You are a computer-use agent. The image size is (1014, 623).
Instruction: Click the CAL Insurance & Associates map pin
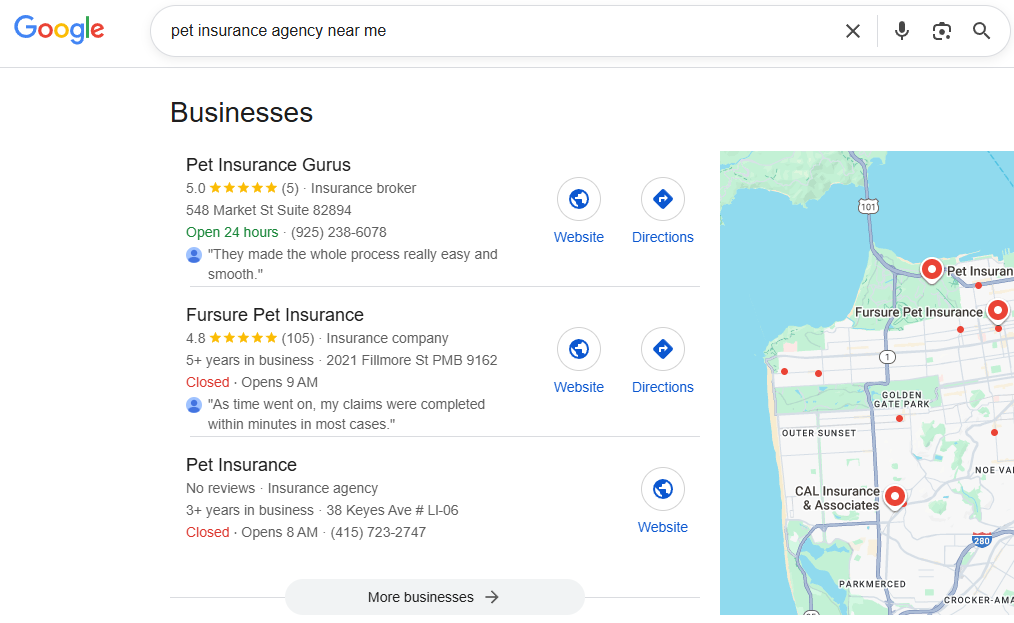pos(895,496)
